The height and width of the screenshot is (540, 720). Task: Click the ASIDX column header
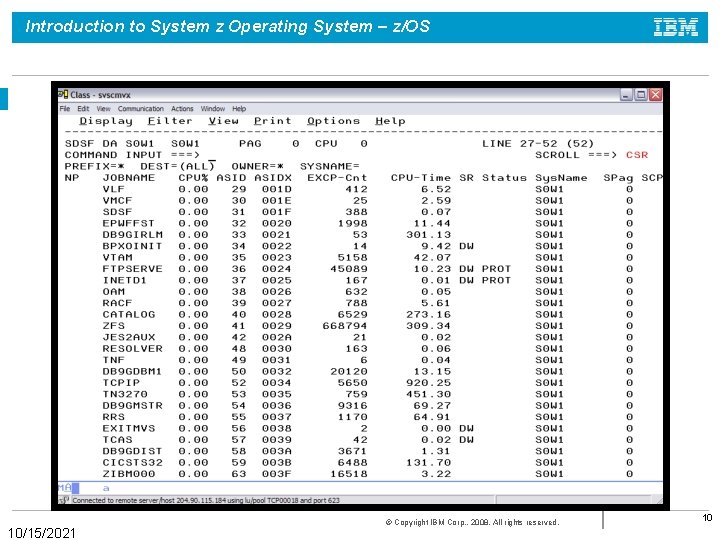[273, 178]
